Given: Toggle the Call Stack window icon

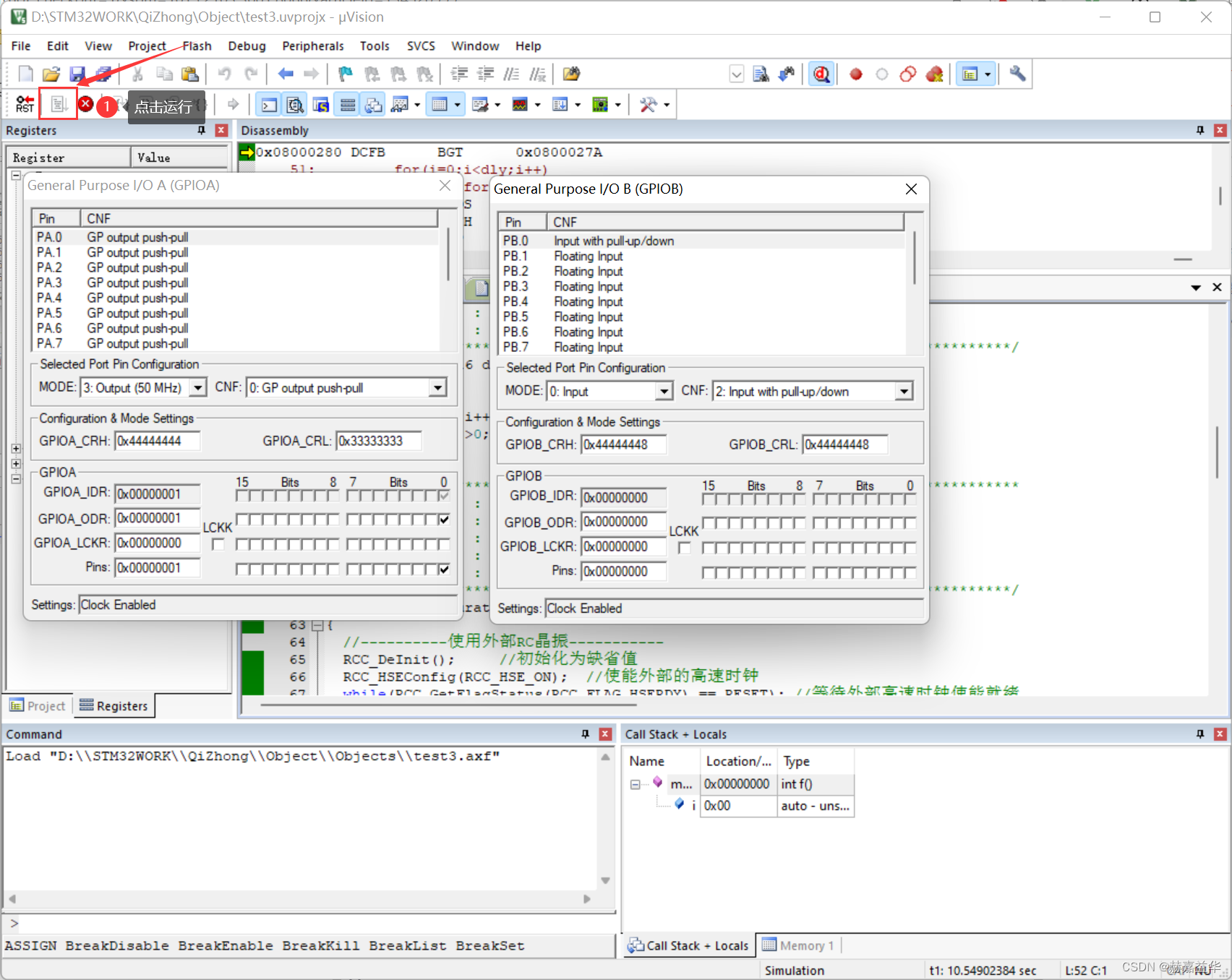Looking at the screenshot, I should click(374, 105).
